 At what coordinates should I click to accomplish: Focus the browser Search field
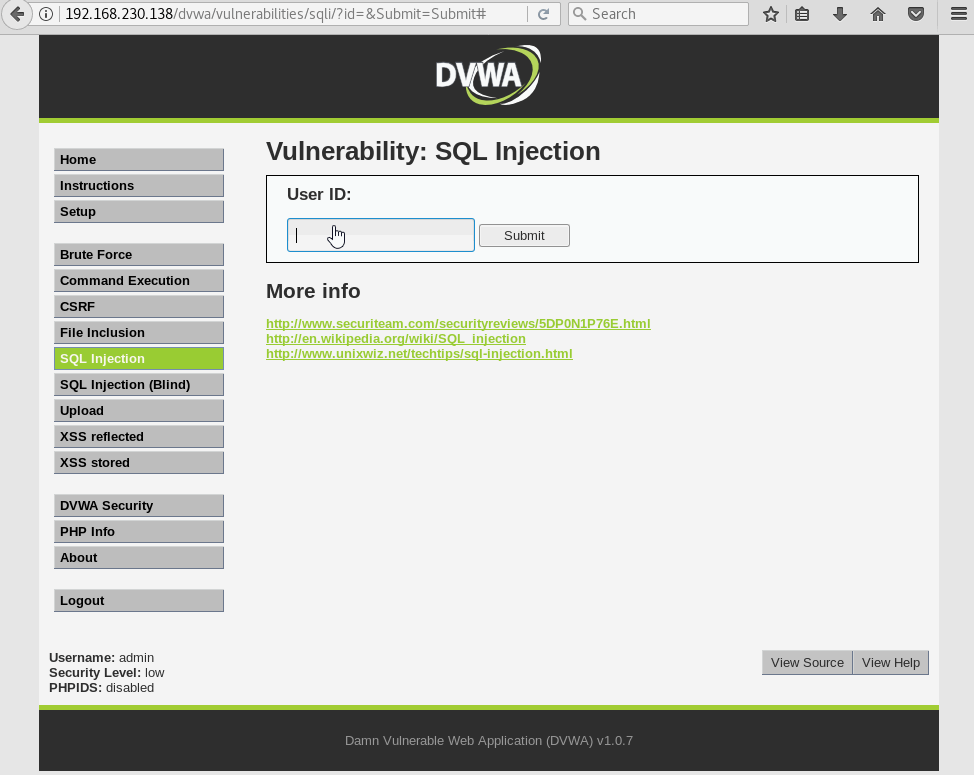click(x=658, y=14)
